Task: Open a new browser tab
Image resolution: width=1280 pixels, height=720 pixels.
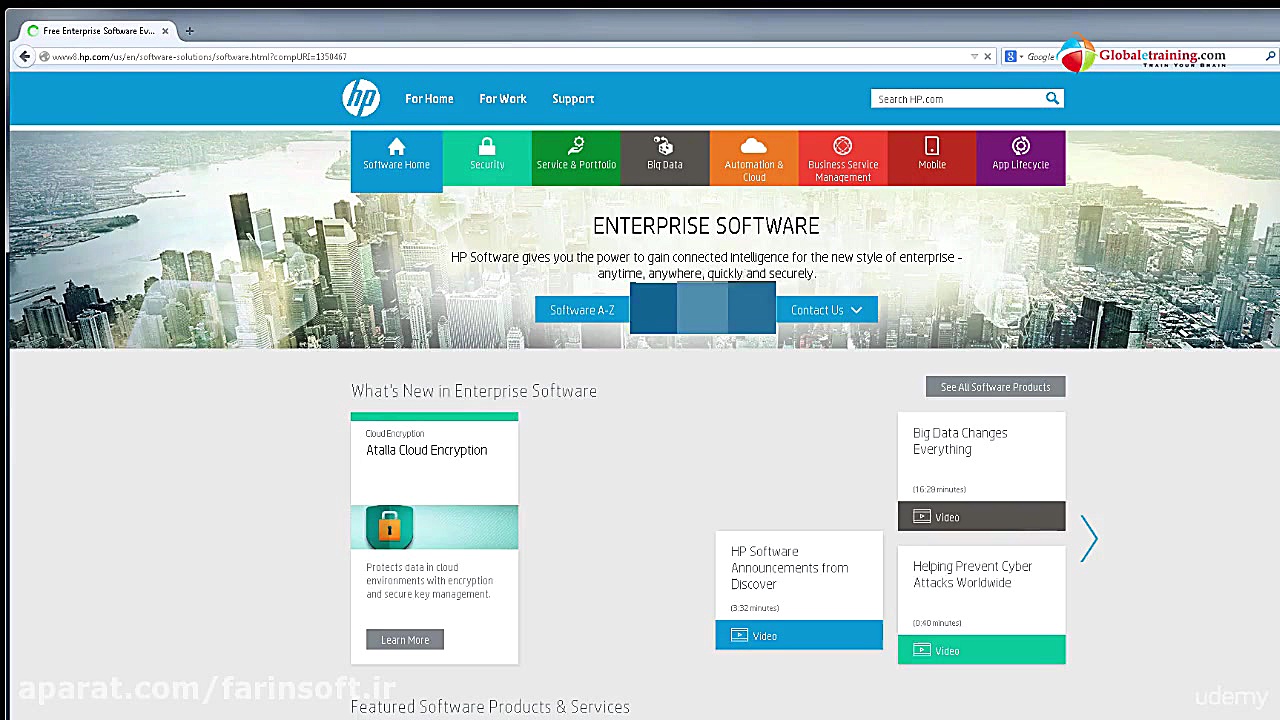Action: [189, 31]
